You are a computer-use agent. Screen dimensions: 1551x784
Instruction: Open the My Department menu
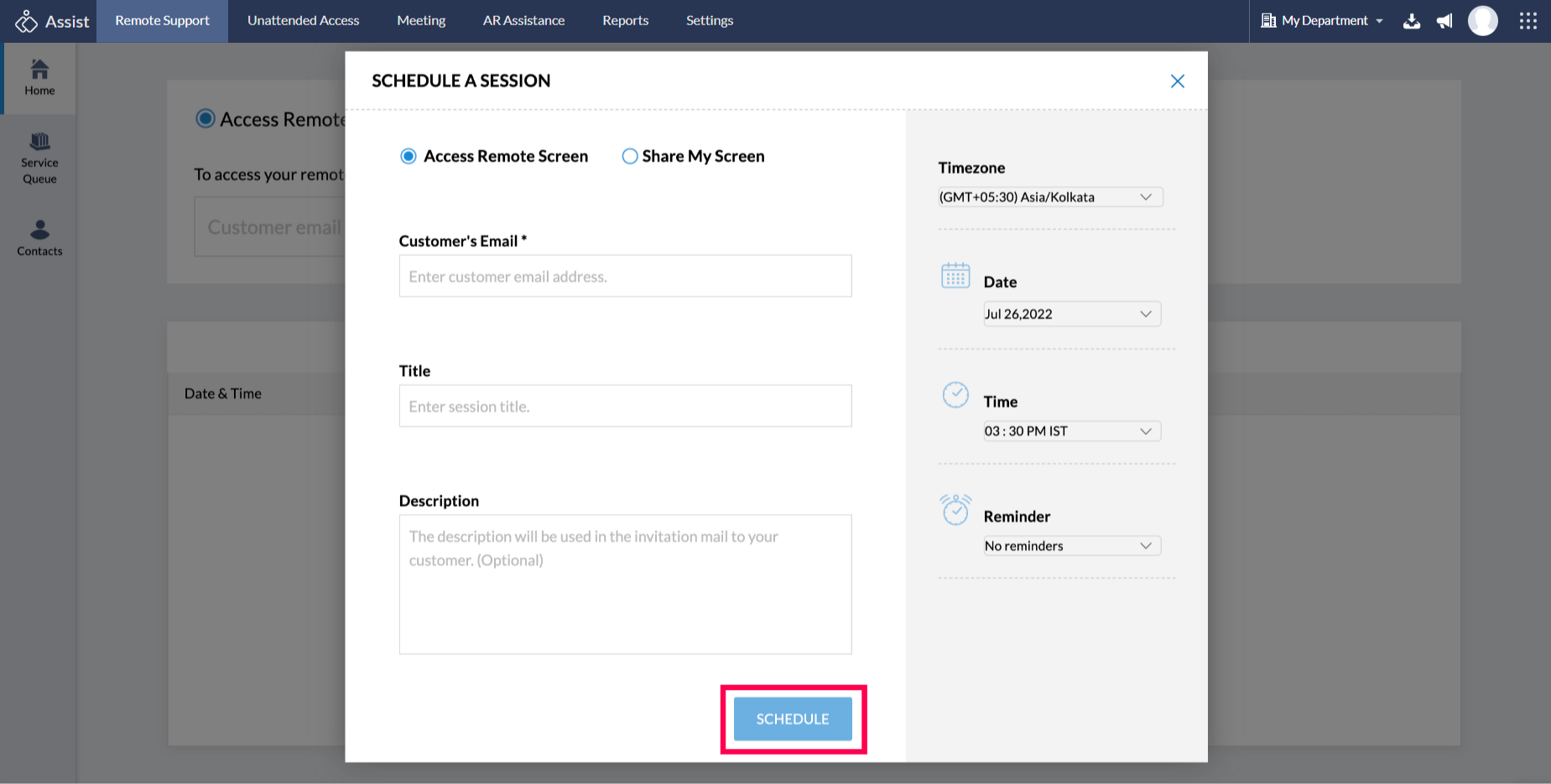click(x=1323, y=21)
